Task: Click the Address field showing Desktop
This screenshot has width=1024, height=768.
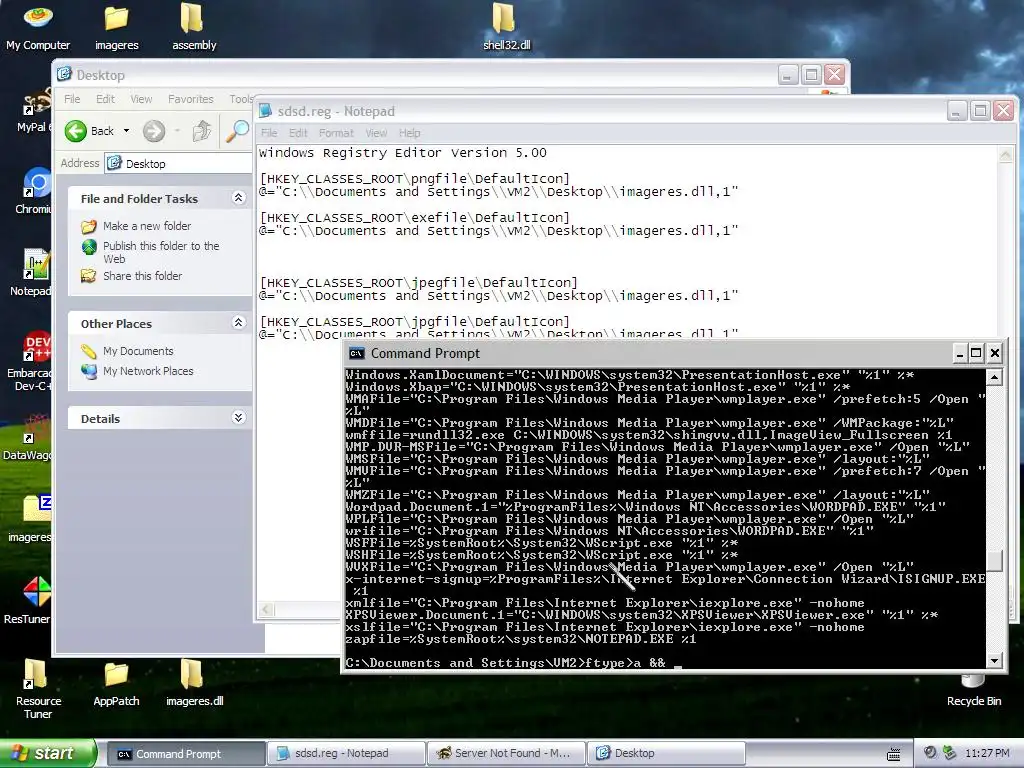Action: pos(179,163)
